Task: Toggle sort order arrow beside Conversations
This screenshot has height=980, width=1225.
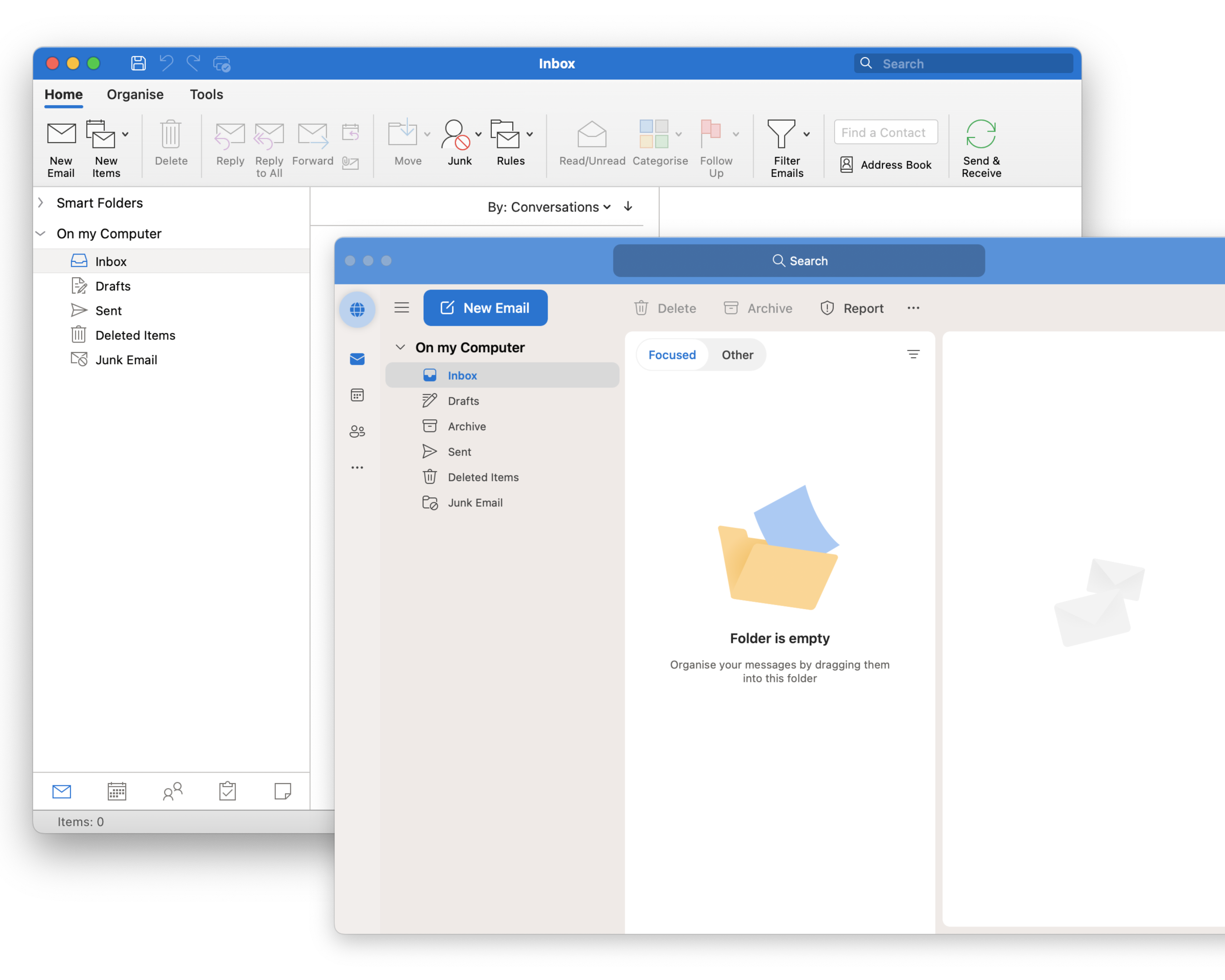Action: (x=628, y=206)
